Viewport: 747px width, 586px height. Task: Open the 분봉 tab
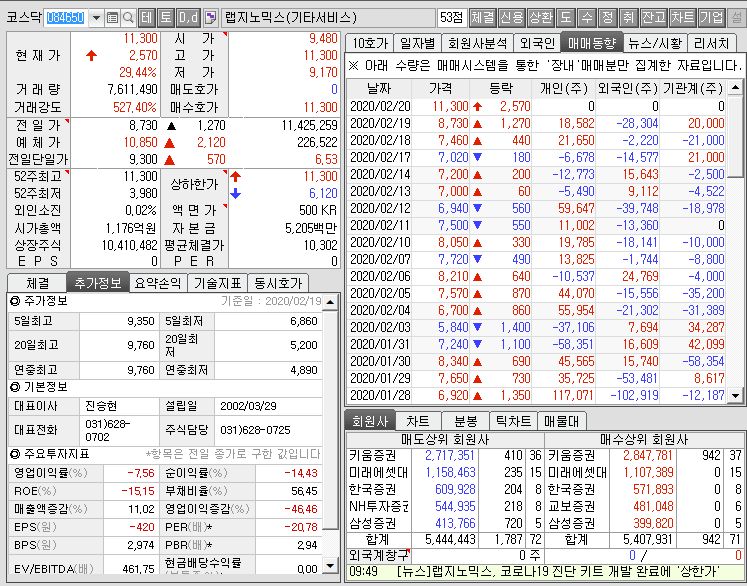click(465, 421)
